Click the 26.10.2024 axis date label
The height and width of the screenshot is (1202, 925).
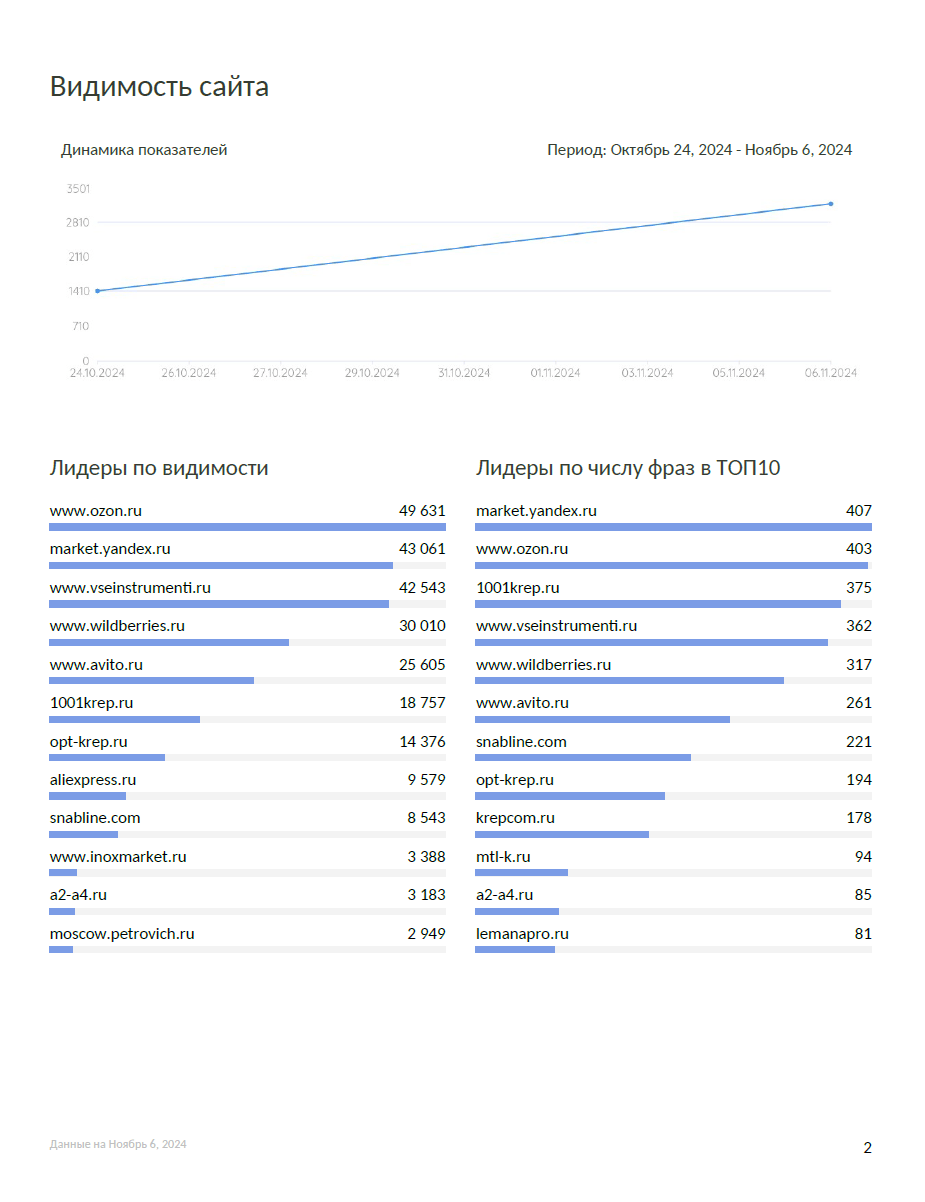pos(189,373)
